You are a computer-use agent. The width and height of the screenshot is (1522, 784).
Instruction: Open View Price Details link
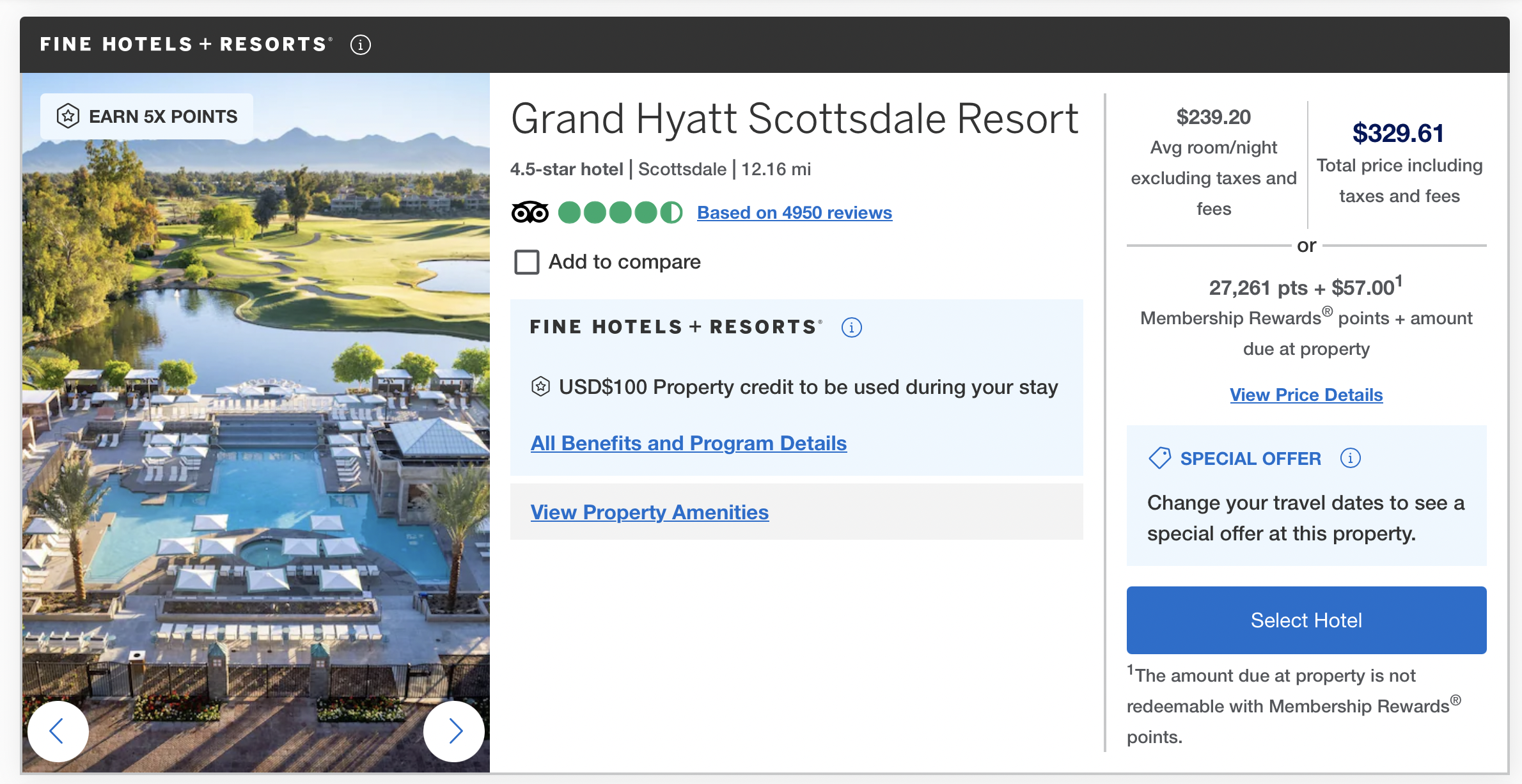click(1306, 395)
